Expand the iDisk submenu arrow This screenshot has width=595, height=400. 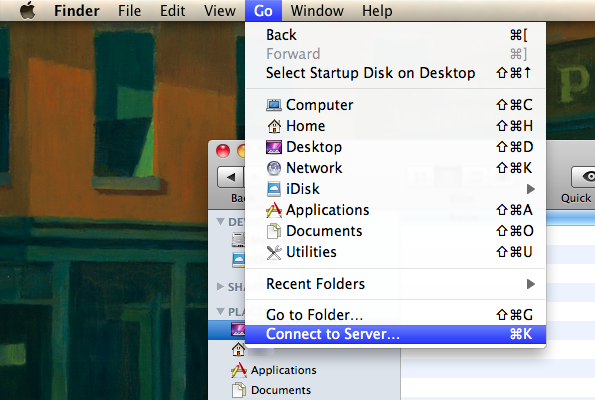click(531, 189)
